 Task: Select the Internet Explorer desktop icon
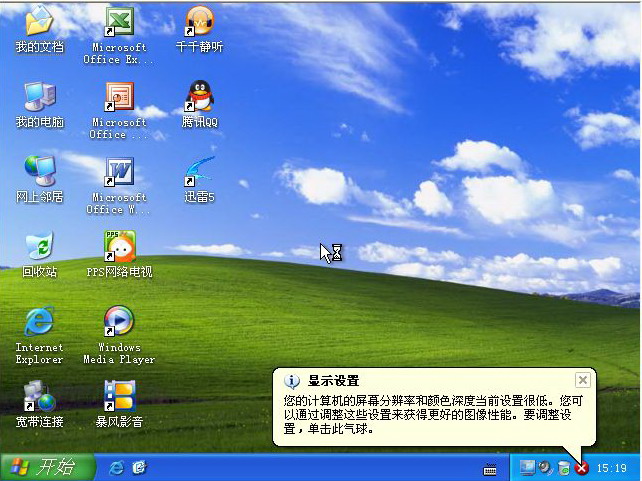pyautogui.click(x=39, y=336)
